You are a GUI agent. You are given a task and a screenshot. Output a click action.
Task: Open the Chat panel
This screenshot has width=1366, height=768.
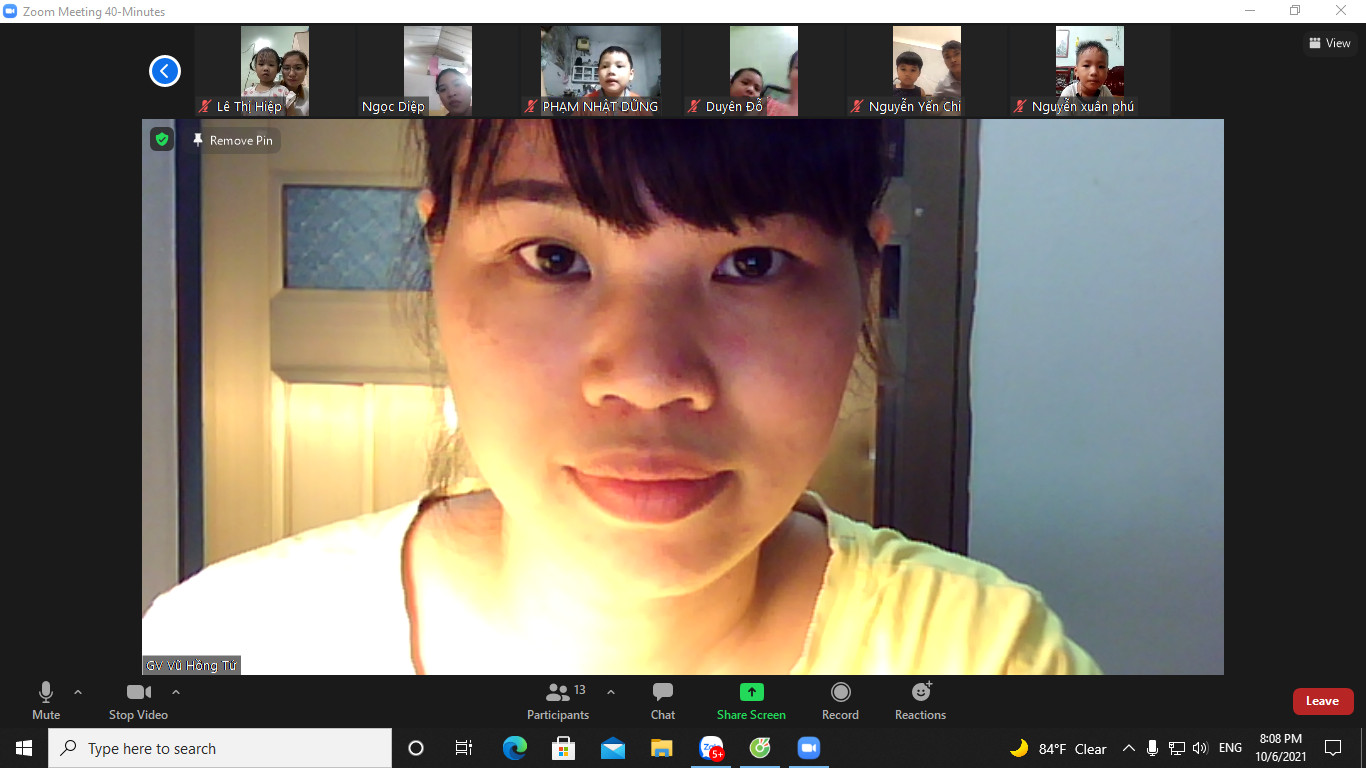coord(662,701)
